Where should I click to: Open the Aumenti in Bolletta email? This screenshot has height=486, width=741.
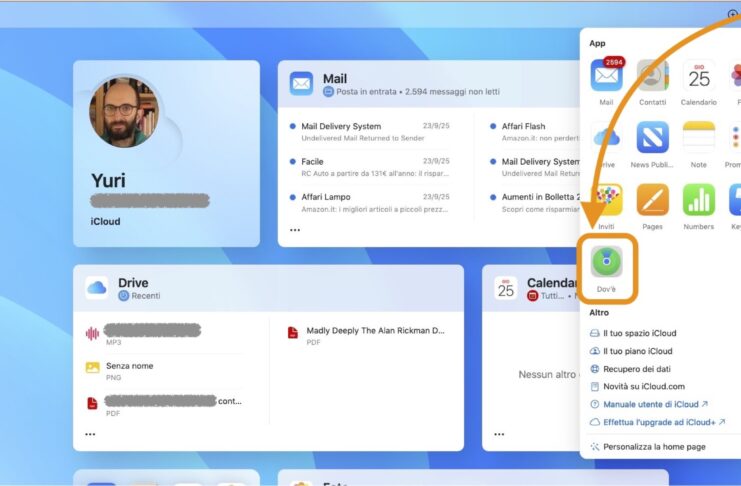(534, 202)
